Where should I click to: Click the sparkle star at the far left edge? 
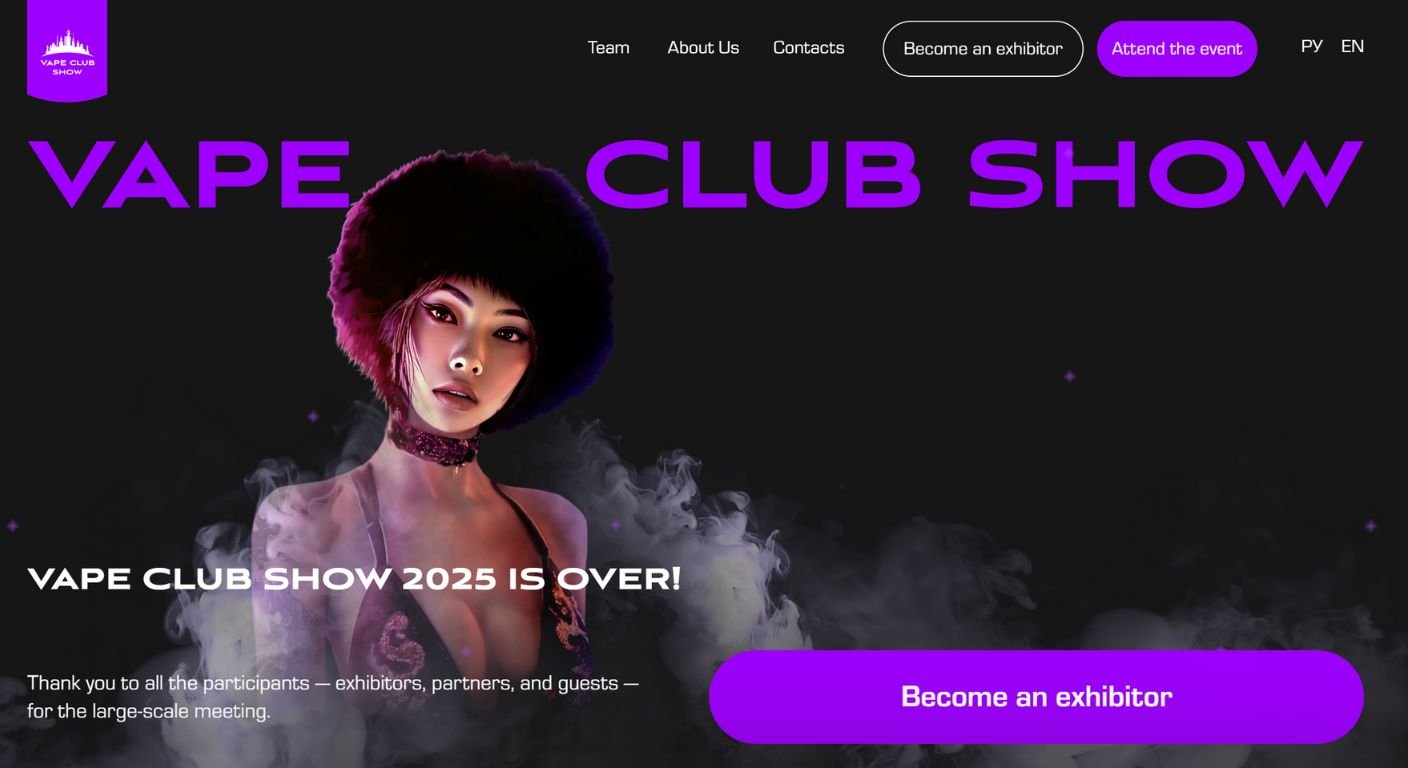click(x=13, y=526)
